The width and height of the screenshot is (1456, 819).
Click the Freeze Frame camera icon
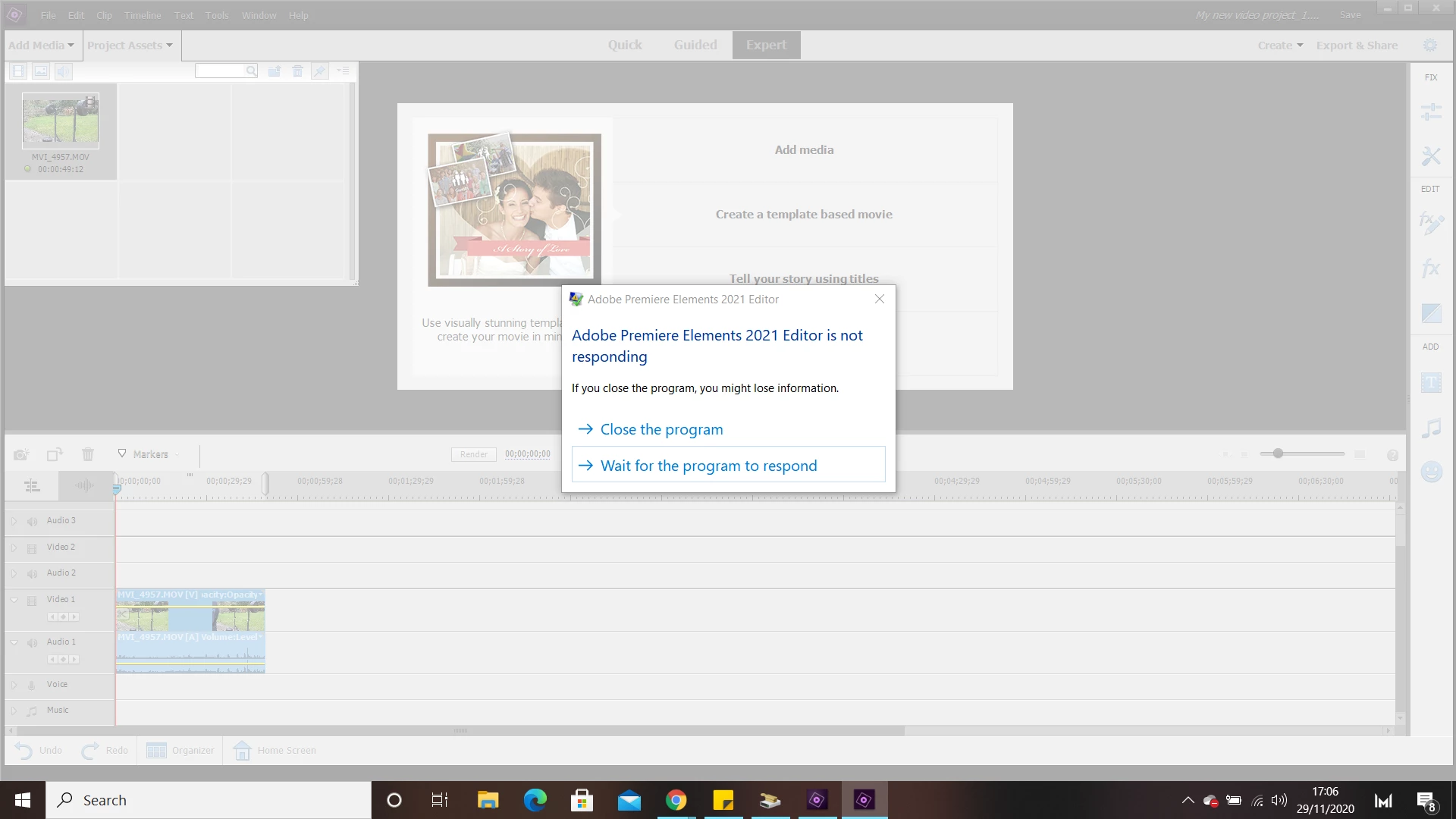point(20,454)
